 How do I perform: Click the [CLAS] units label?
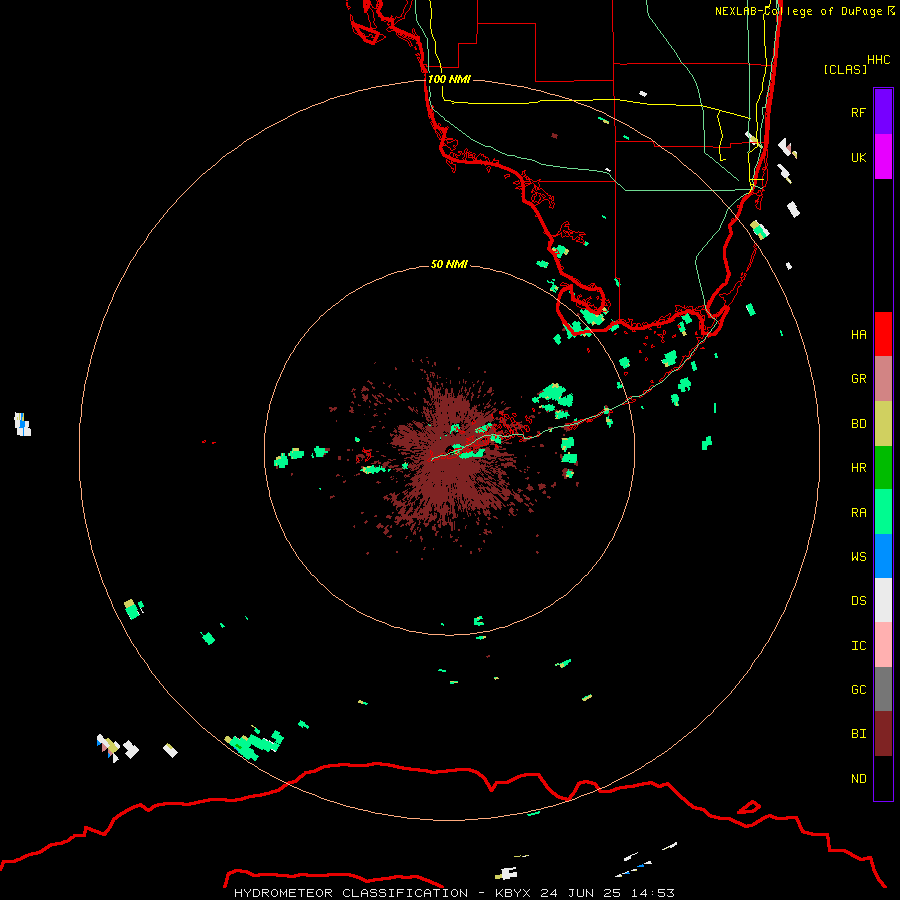pos(845,69)
